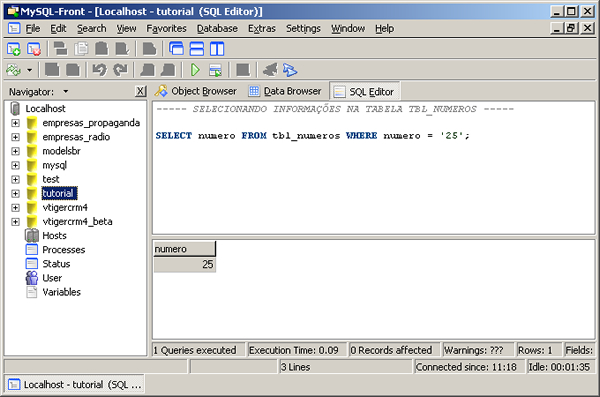Screen dimensions: 600x397
Task: Cascade the child windows
Action: [x=176, y=49]
